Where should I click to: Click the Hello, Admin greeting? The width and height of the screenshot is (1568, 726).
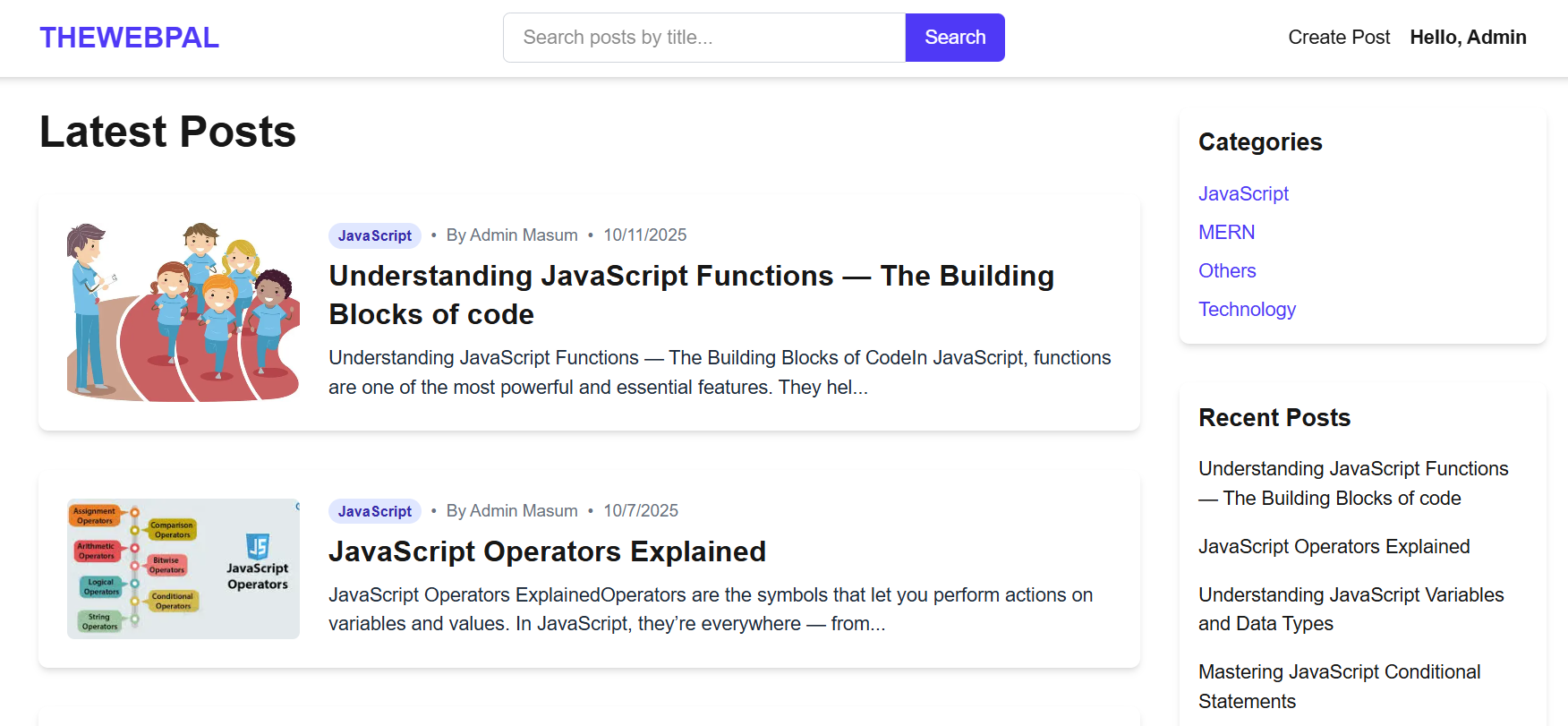click(1468, 38)
